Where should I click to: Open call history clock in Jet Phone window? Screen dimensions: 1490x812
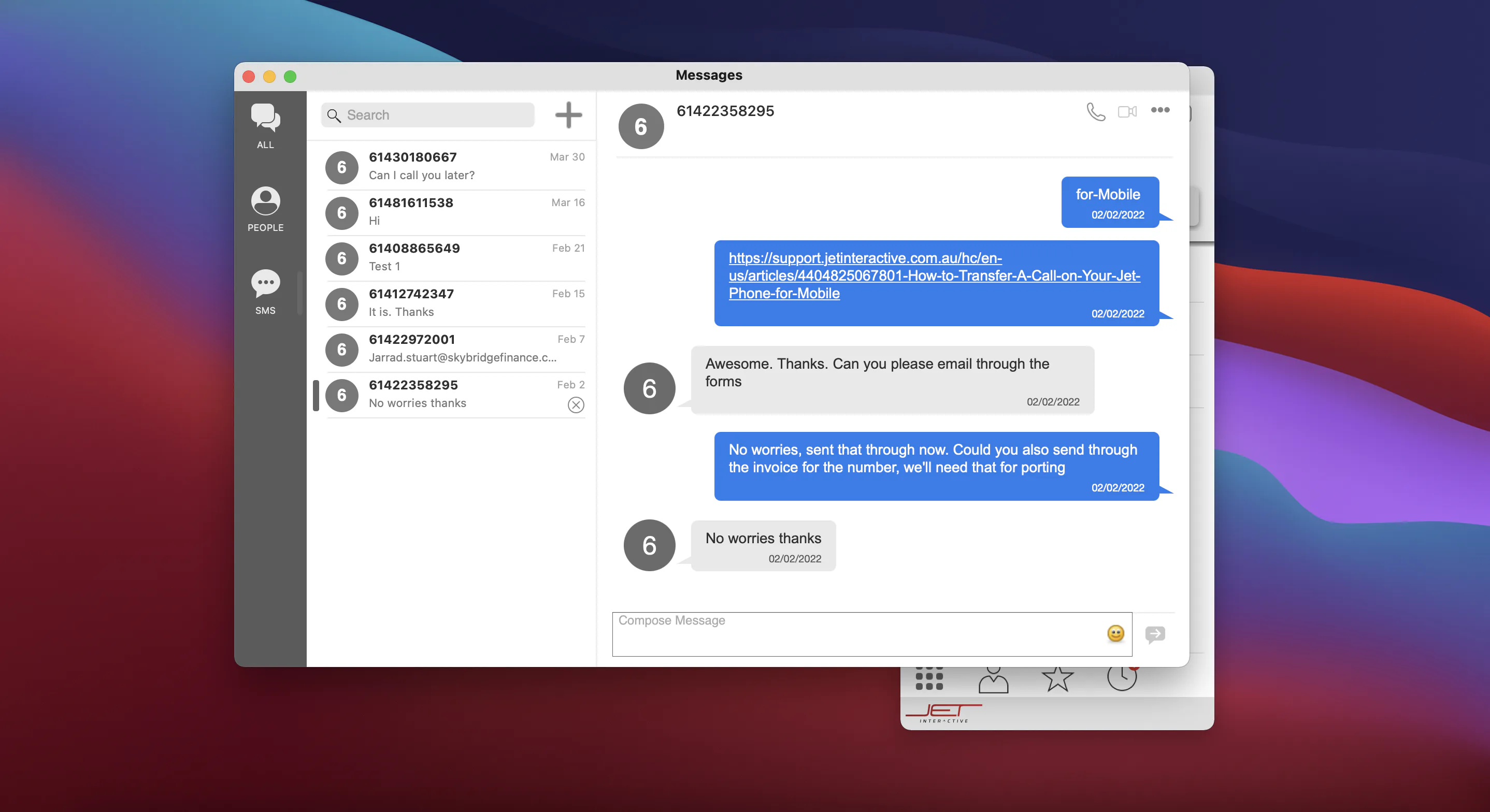(1122, 678)
